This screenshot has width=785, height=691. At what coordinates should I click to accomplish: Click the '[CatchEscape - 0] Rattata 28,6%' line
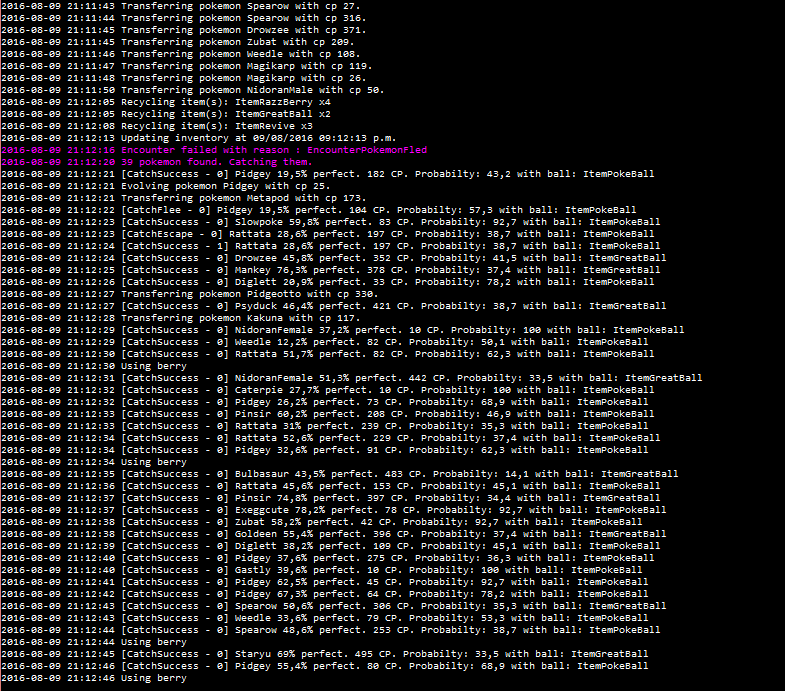[x=327, y=234]
